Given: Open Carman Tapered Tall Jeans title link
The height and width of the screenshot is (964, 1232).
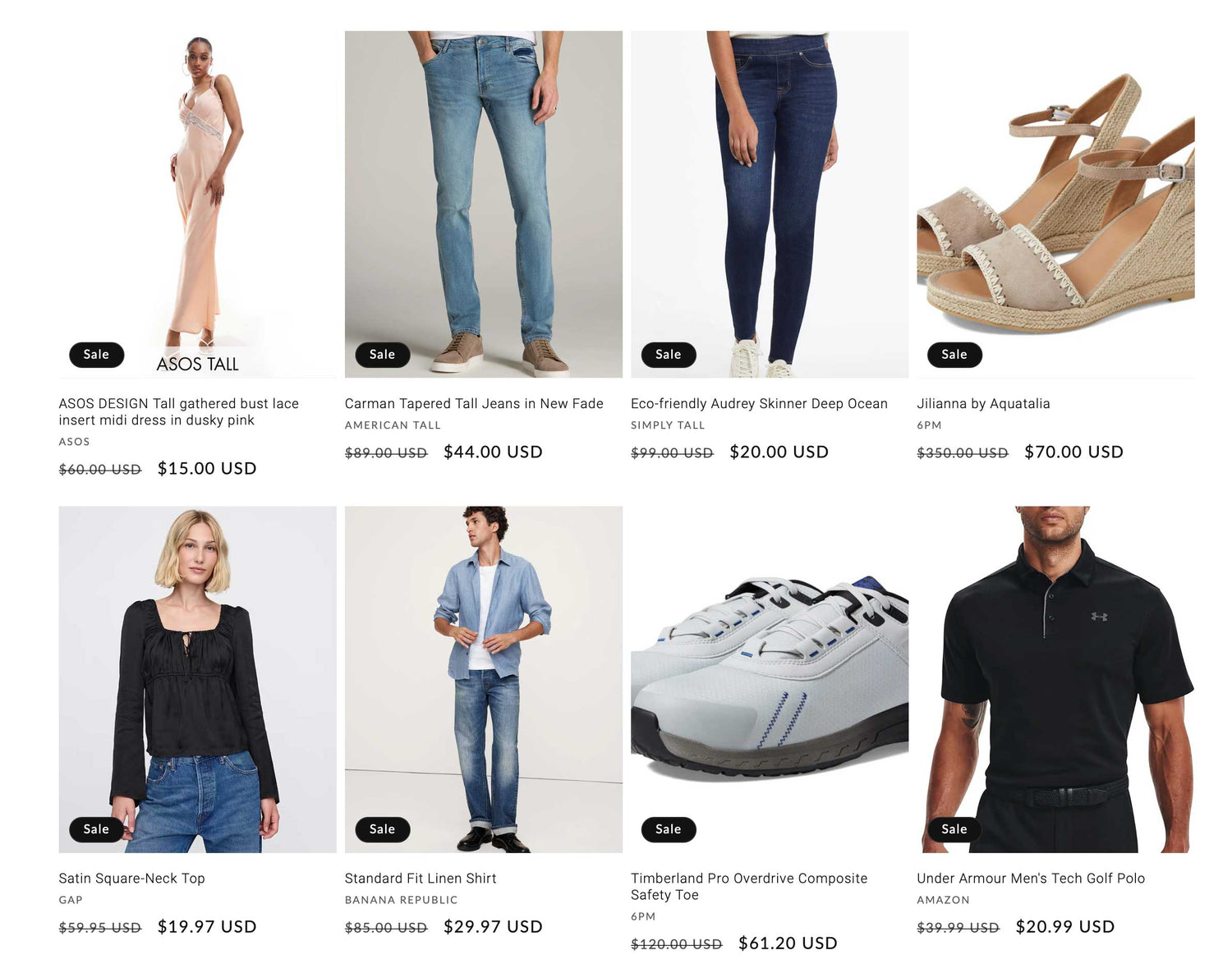Looking at the screenshot, I should tap(474, 403).
